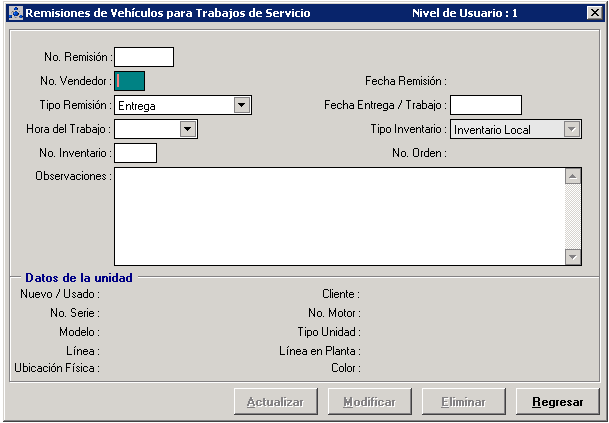Close the Remisiones de Vehículos window
The width and height of the screenshot is (609, 423).
(x=593, y=13)
